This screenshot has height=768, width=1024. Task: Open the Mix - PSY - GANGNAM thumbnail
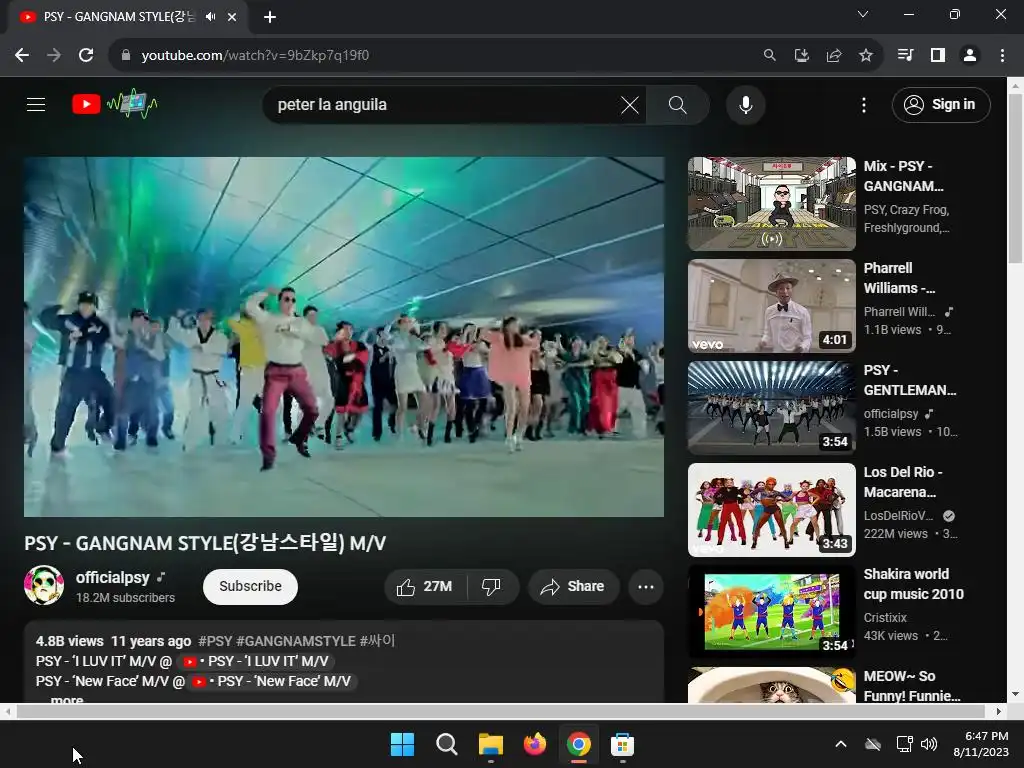(771, 204)
